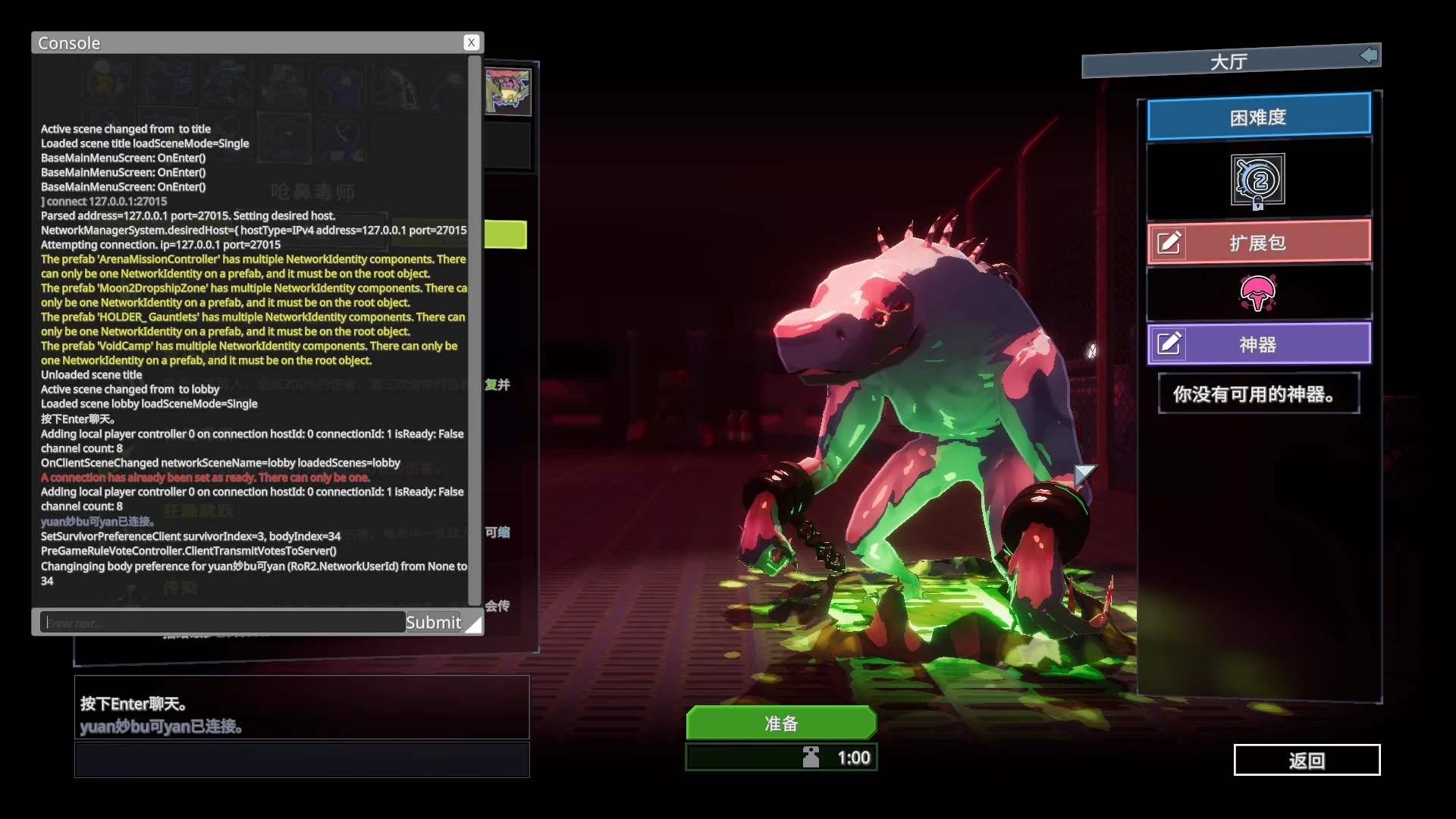Click the lime green skill tab
Viewport: 1456px width, 819px height.
tap(505, 234)
